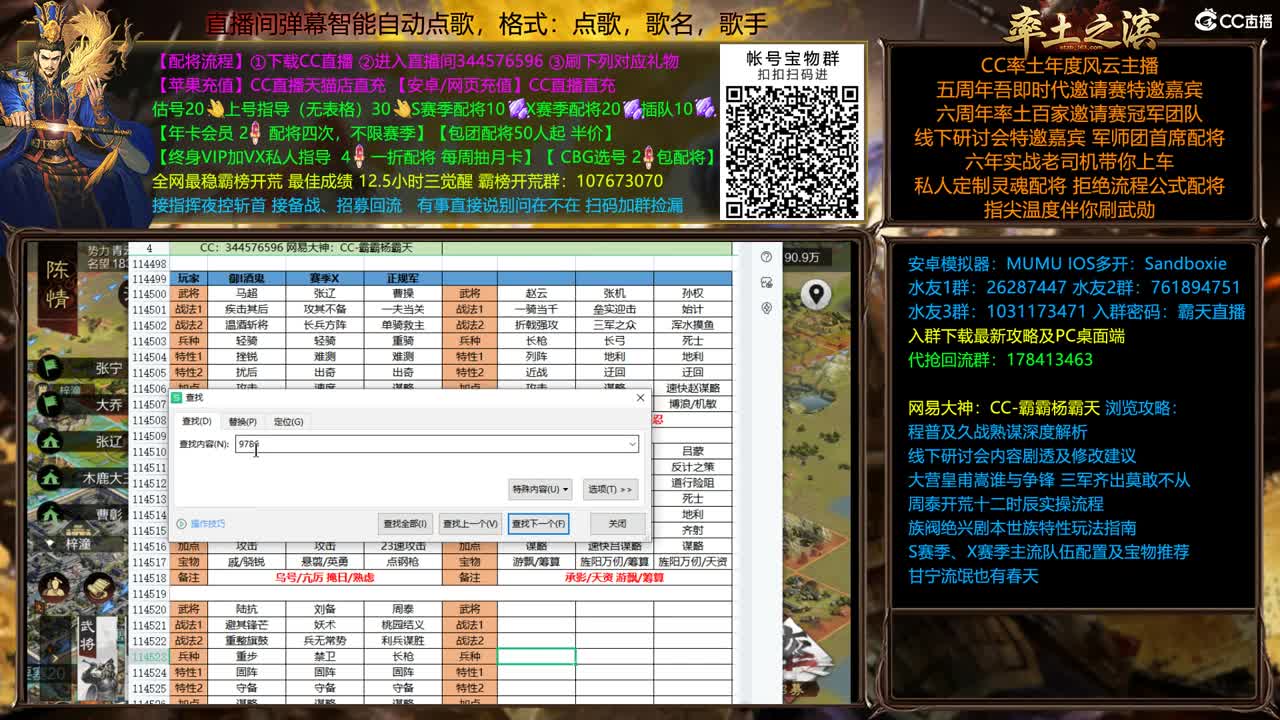Click the tent icon next to 曹彰
The width and height of the screenshot is (1280, 720).
(50, 514)
